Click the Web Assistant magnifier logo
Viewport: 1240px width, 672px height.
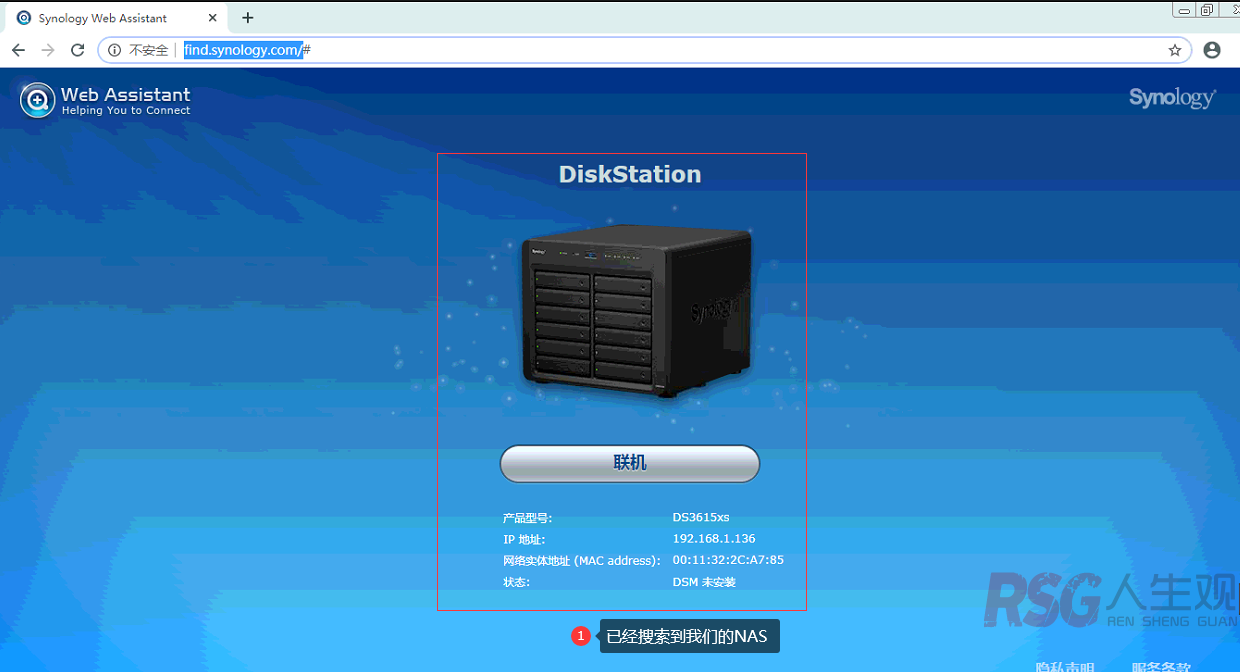[38, 100]
